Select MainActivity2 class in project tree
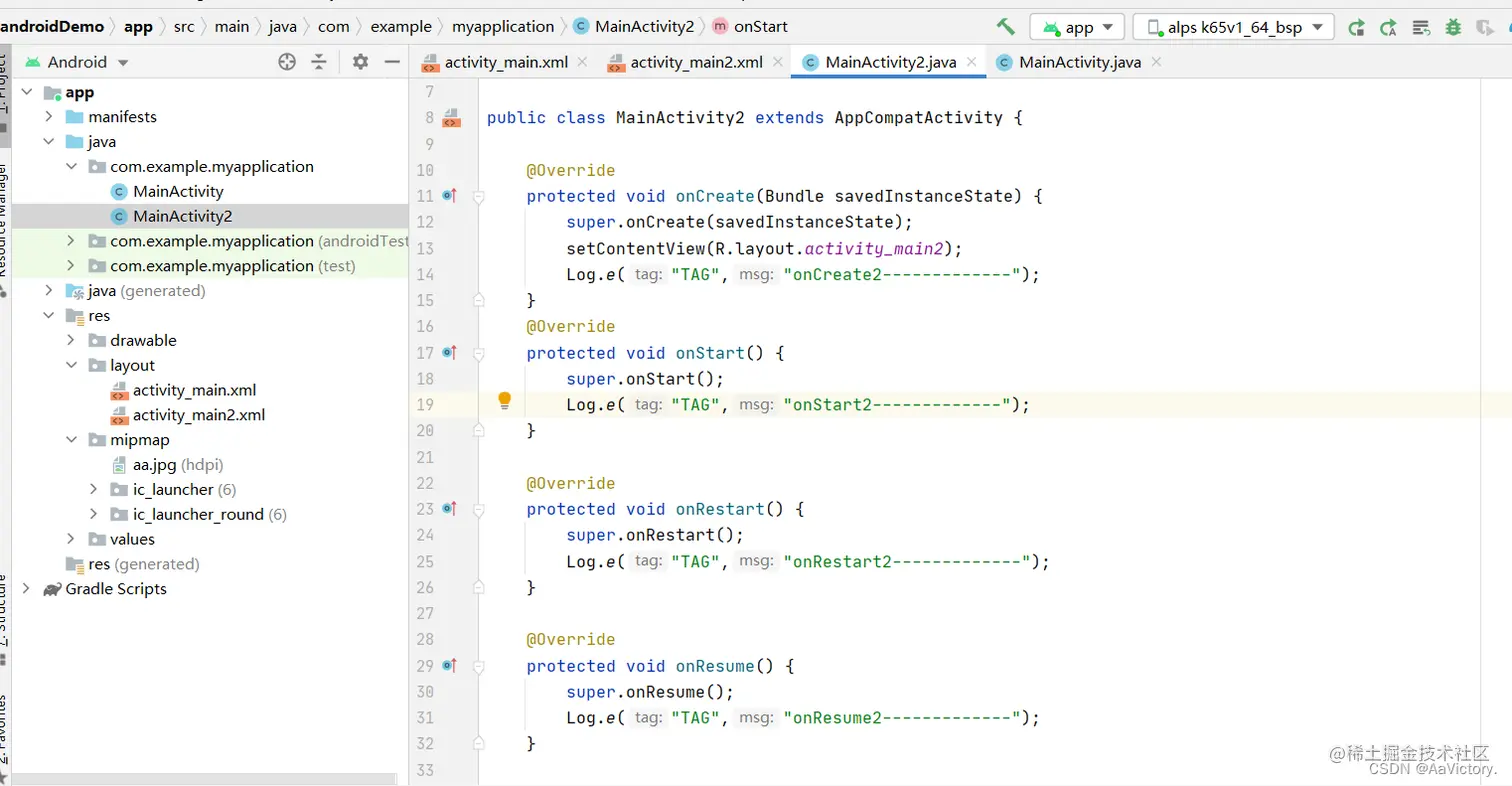The width and height of the screenshot is (1512, 786). pos(182,216)
